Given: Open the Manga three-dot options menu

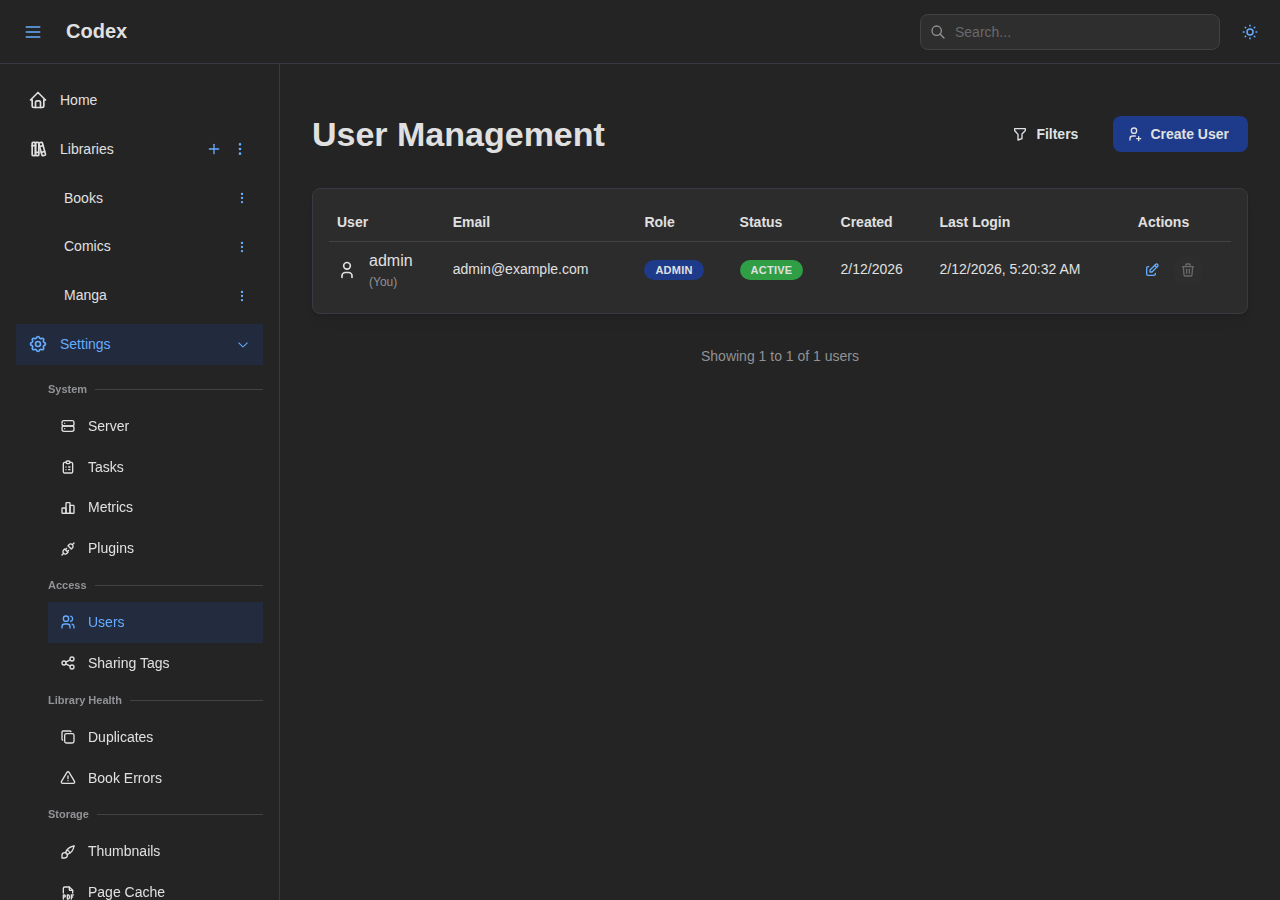Looking at the screenshot, I should click(241, 295).
